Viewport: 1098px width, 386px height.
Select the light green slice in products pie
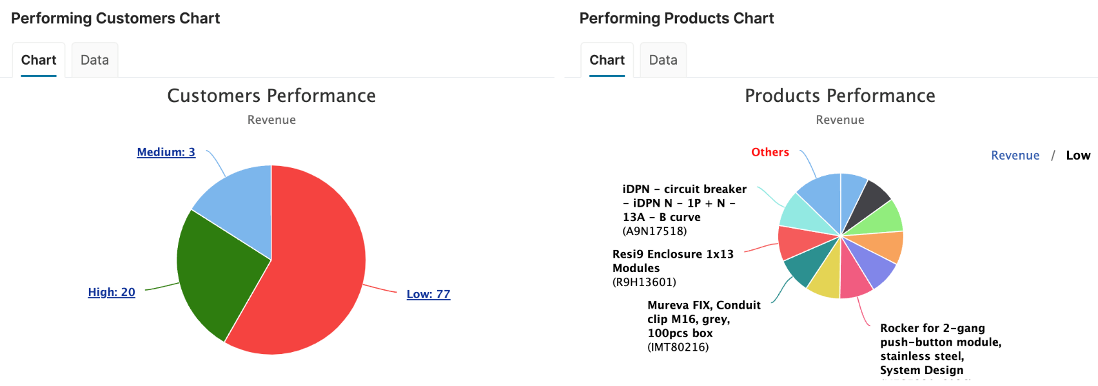click(882, 221)
